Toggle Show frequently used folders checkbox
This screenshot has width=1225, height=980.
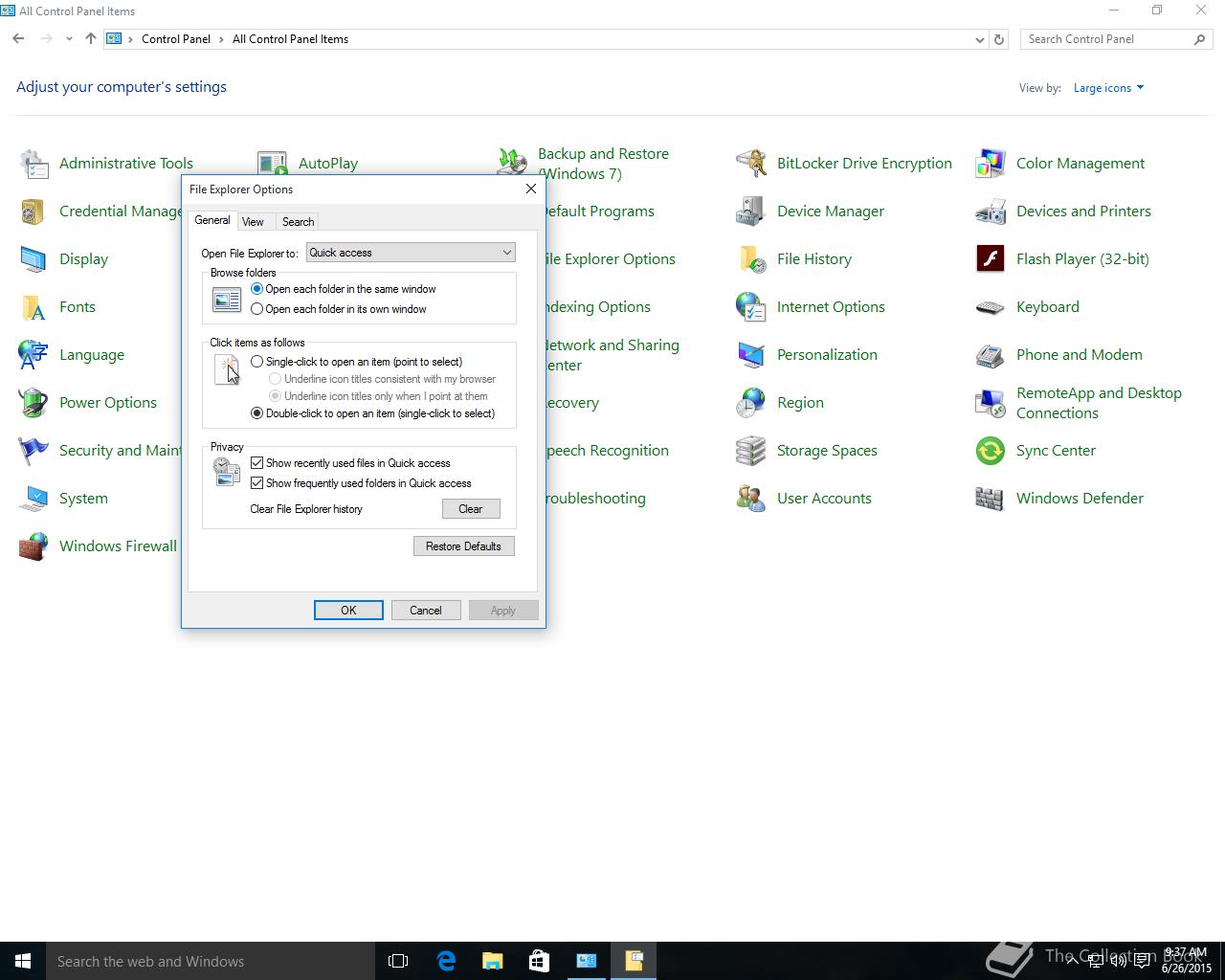(x=256, y=483)
